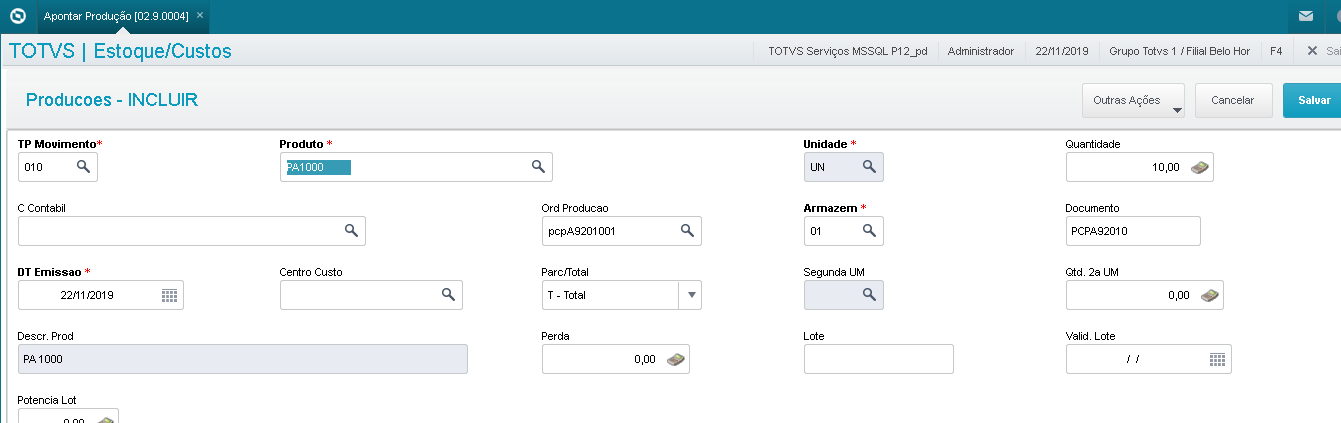Click into the C Contabil input field
Image resolution: width=1341 pixels, height=423 pixels.
click(192, 230)
